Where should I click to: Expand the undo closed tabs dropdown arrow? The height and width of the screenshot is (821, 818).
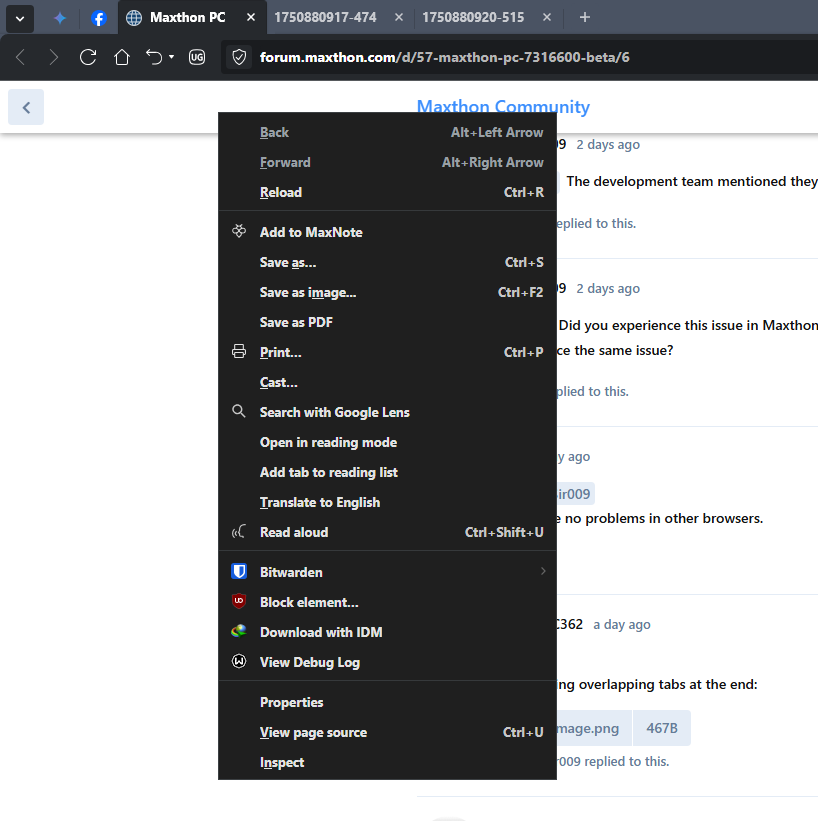[171, 57]
